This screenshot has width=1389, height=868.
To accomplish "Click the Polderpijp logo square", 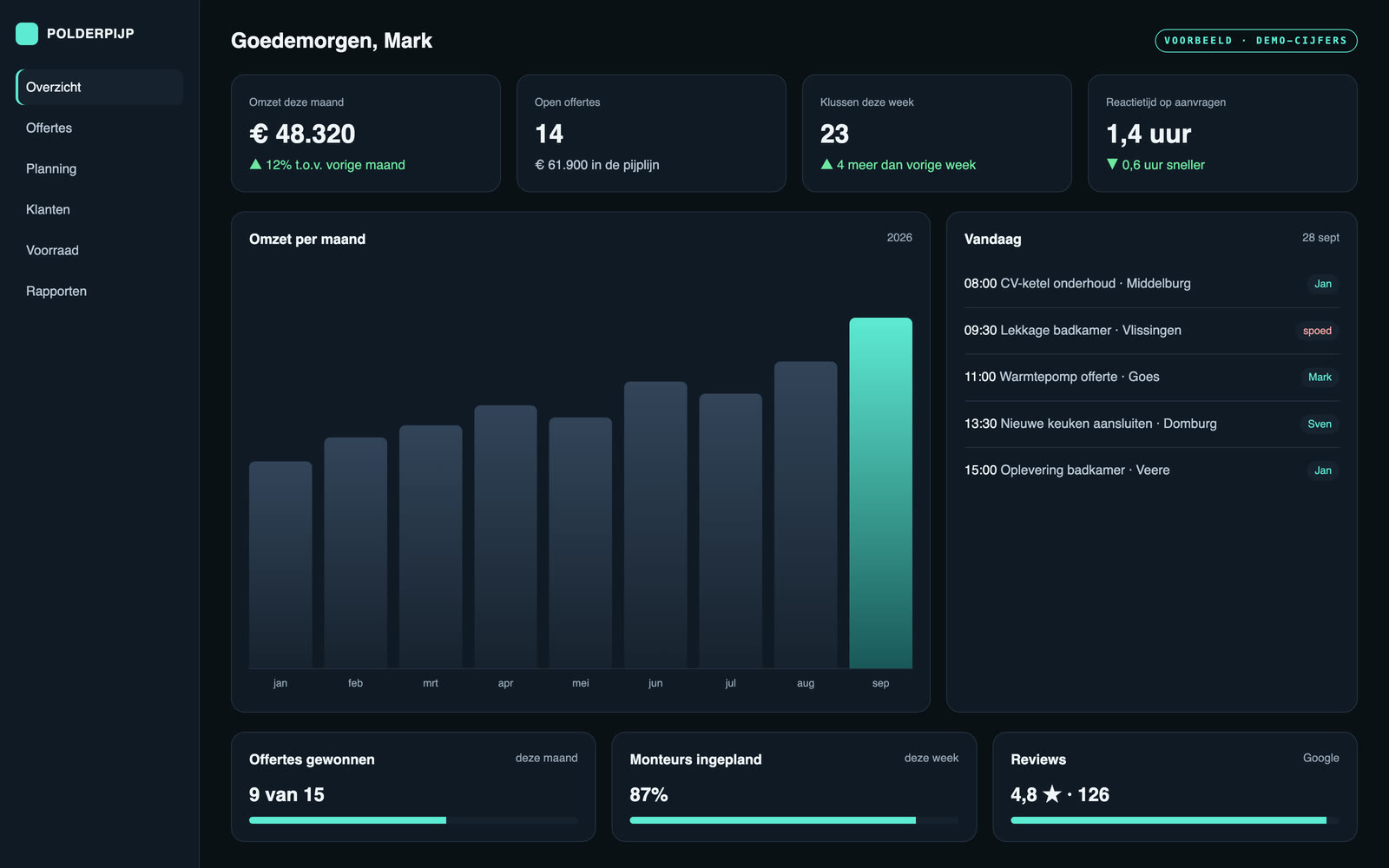I will tap(27, 34).
